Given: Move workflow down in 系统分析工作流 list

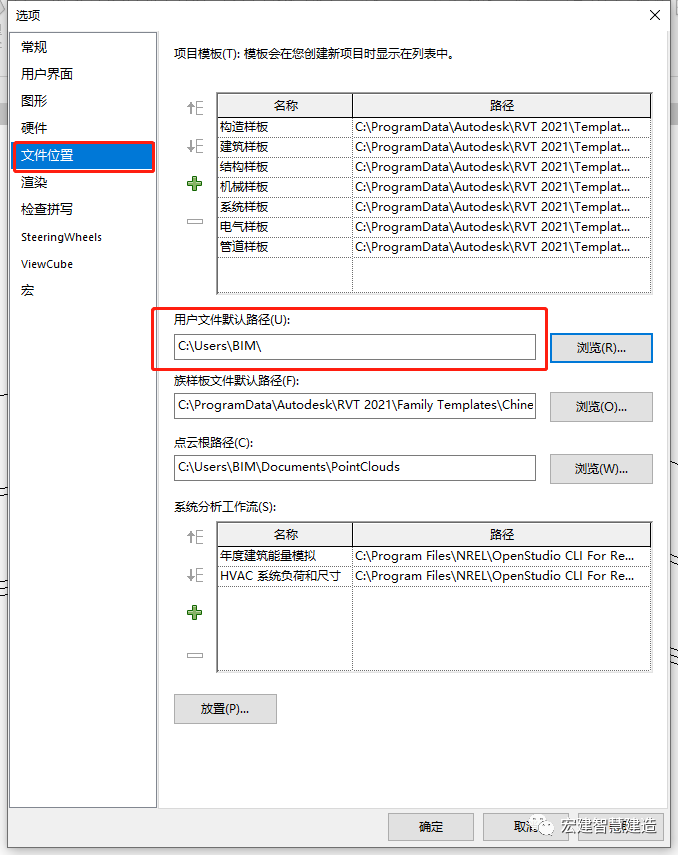Looking at the screenshot, I should [195, 575].
